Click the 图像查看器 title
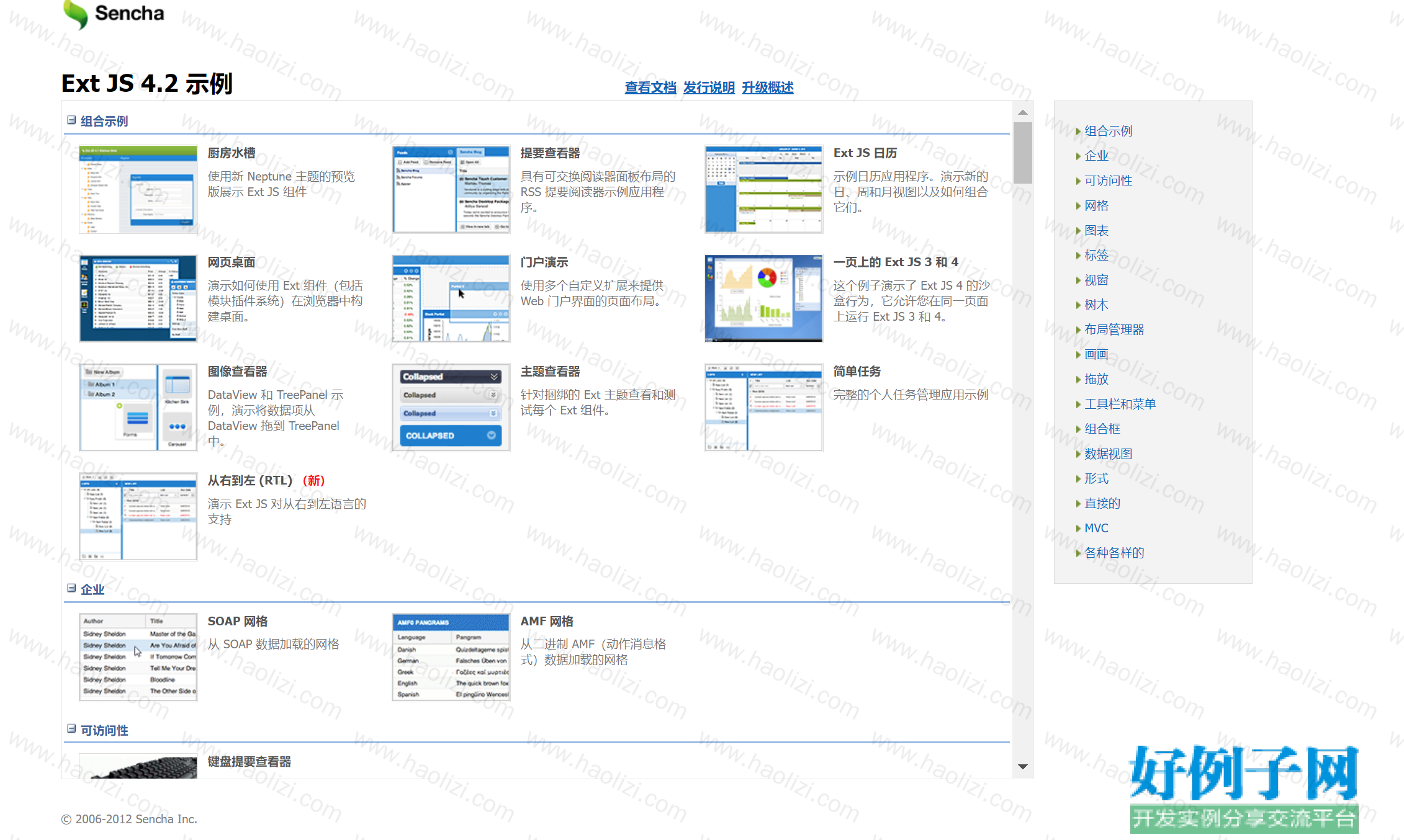Screen dimensions: 1404x840 (x=237, y=372)
